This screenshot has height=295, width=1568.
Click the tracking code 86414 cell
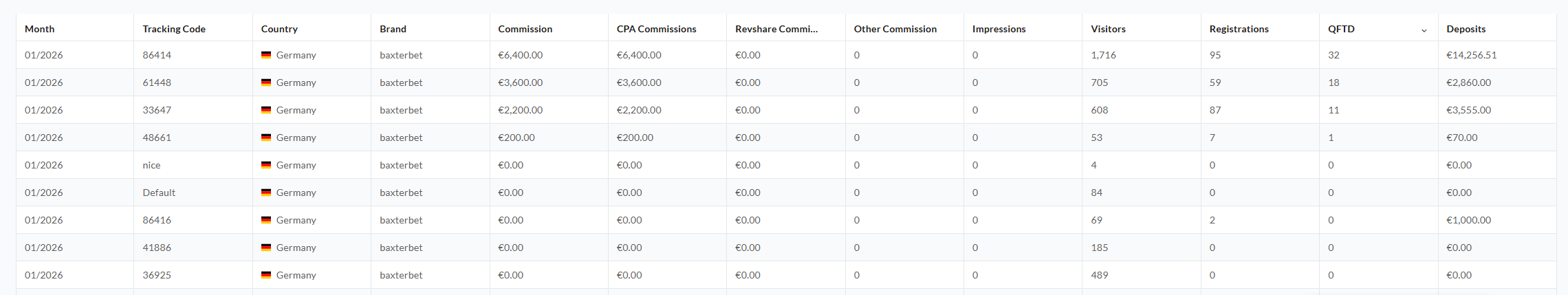click(x=157, y=55)
